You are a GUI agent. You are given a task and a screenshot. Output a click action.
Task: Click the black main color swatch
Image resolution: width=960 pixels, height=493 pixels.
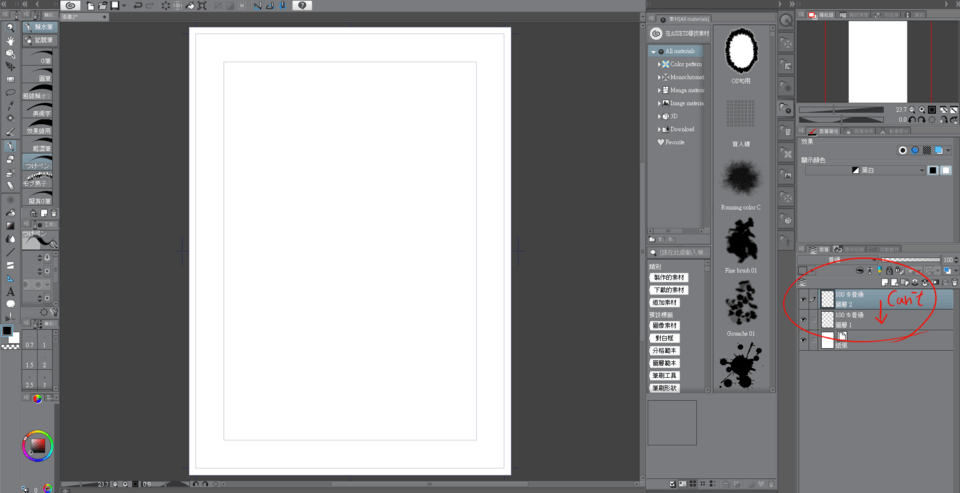[x=7, y=331]
